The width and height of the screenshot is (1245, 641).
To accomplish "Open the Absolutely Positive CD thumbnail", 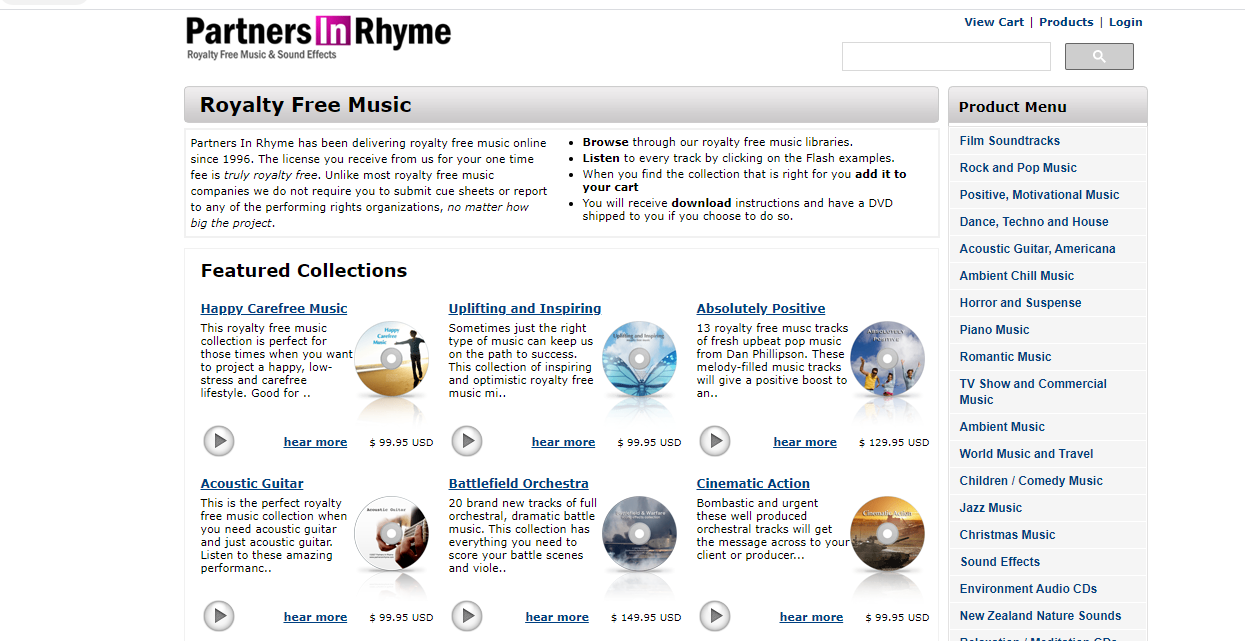I will 887,359.
